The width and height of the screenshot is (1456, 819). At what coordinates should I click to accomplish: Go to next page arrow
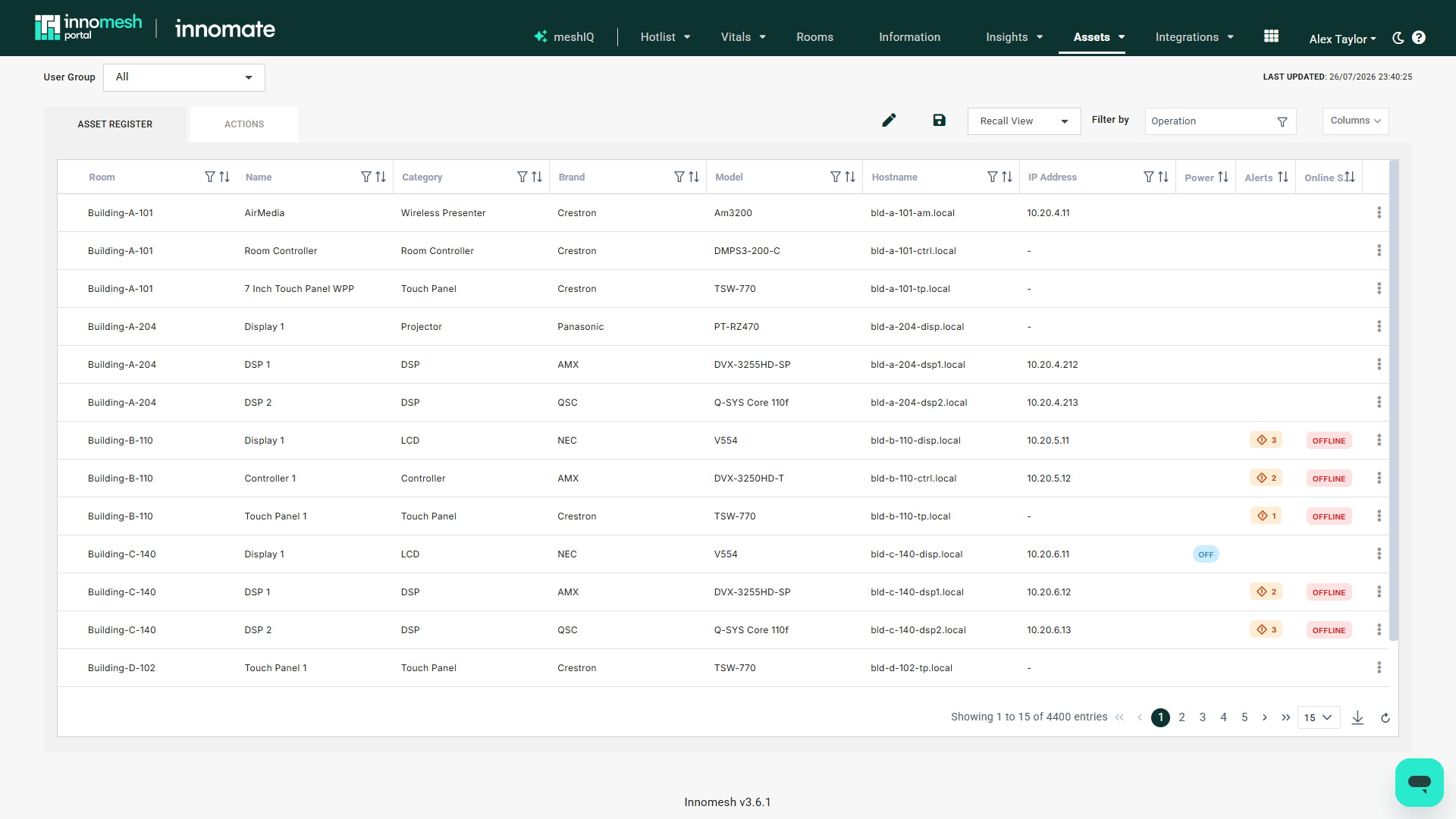pyautogui.click(x=1265, y=717)
